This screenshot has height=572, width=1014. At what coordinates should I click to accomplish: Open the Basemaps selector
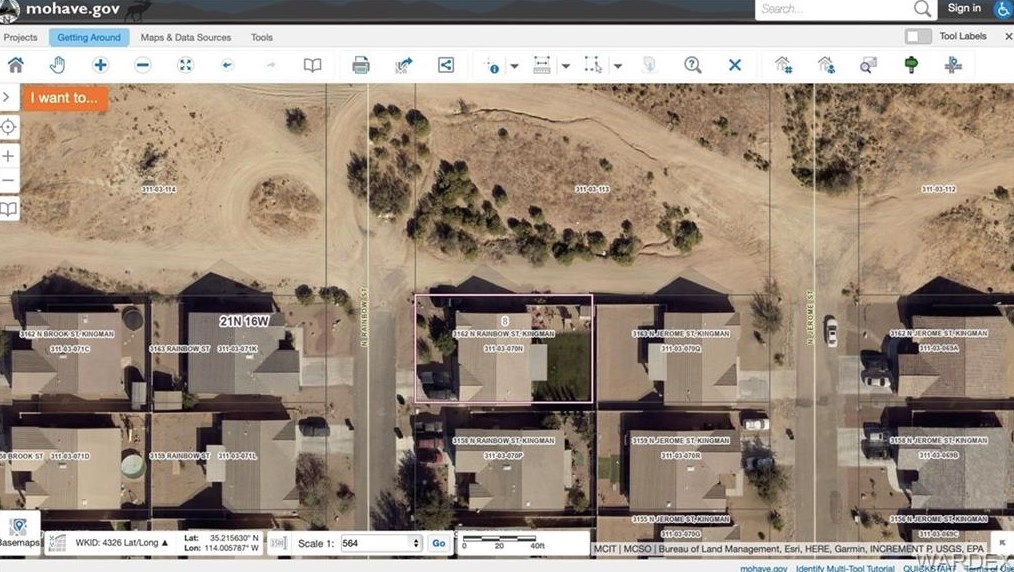point(18,531)
